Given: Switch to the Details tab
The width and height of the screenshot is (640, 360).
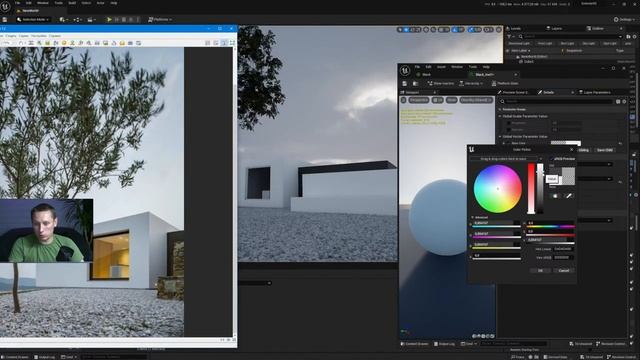Looking at the screenshot, I should [548, 92].
